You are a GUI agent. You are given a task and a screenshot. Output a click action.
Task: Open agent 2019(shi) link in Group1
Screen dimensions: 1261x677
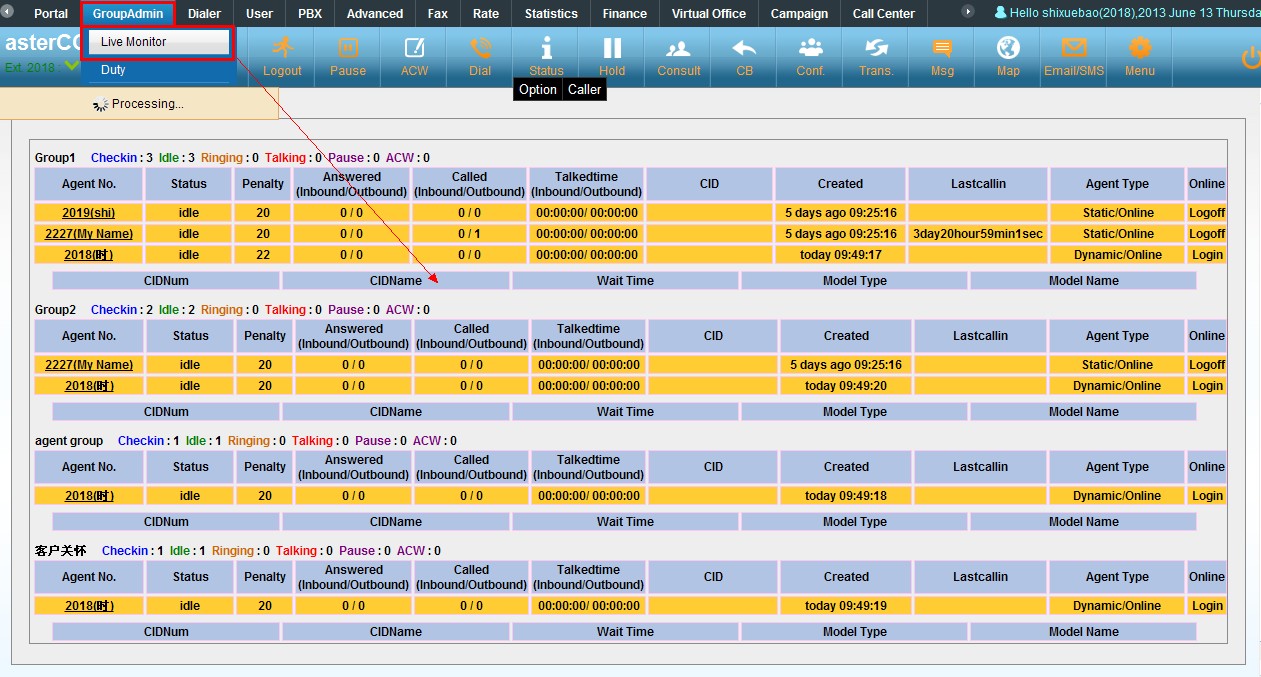pyautogui.click(x=90, y=213)
